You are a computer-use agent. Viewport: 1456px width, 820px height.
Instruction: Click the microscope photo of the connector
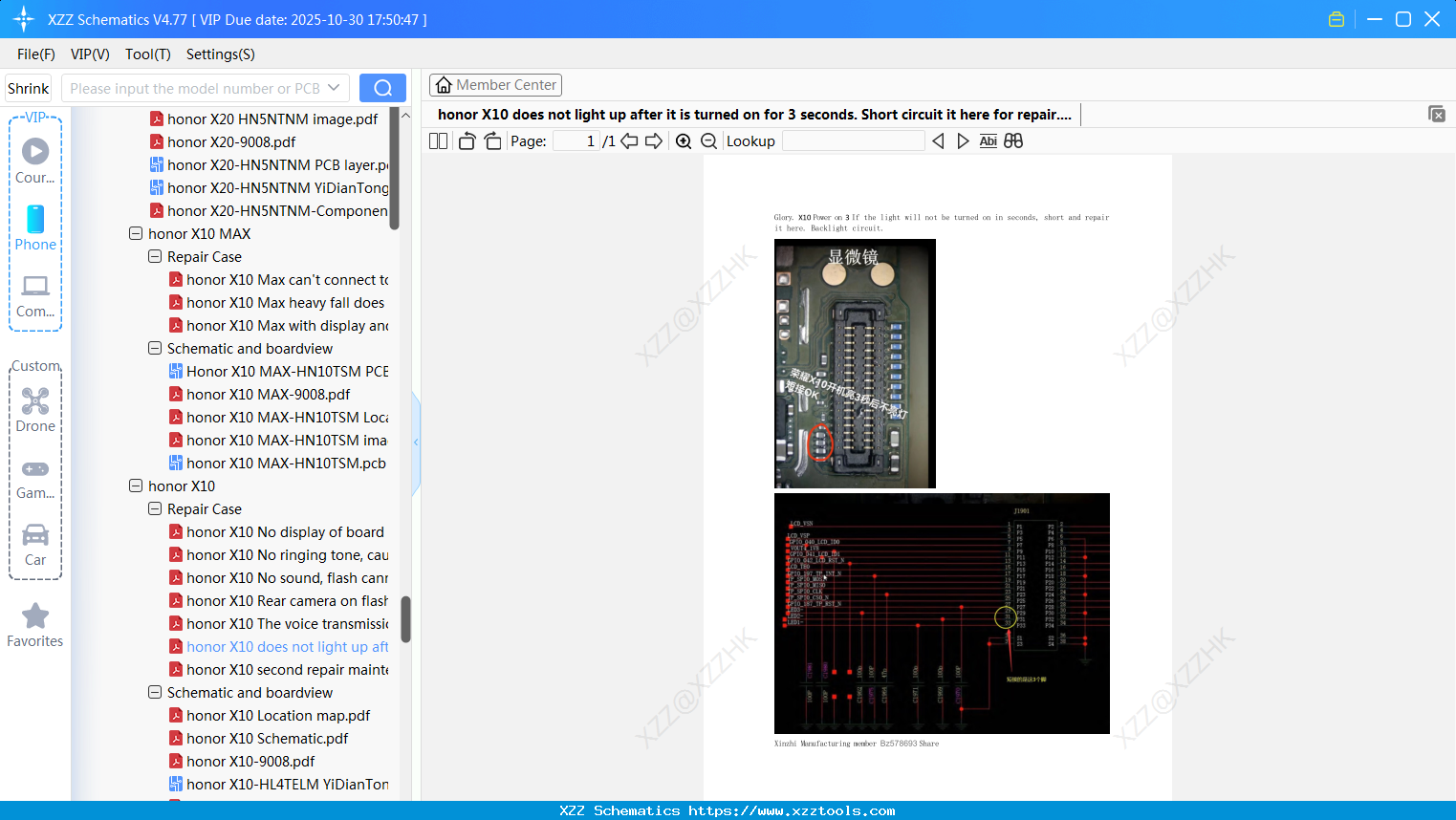pos(855,363)
